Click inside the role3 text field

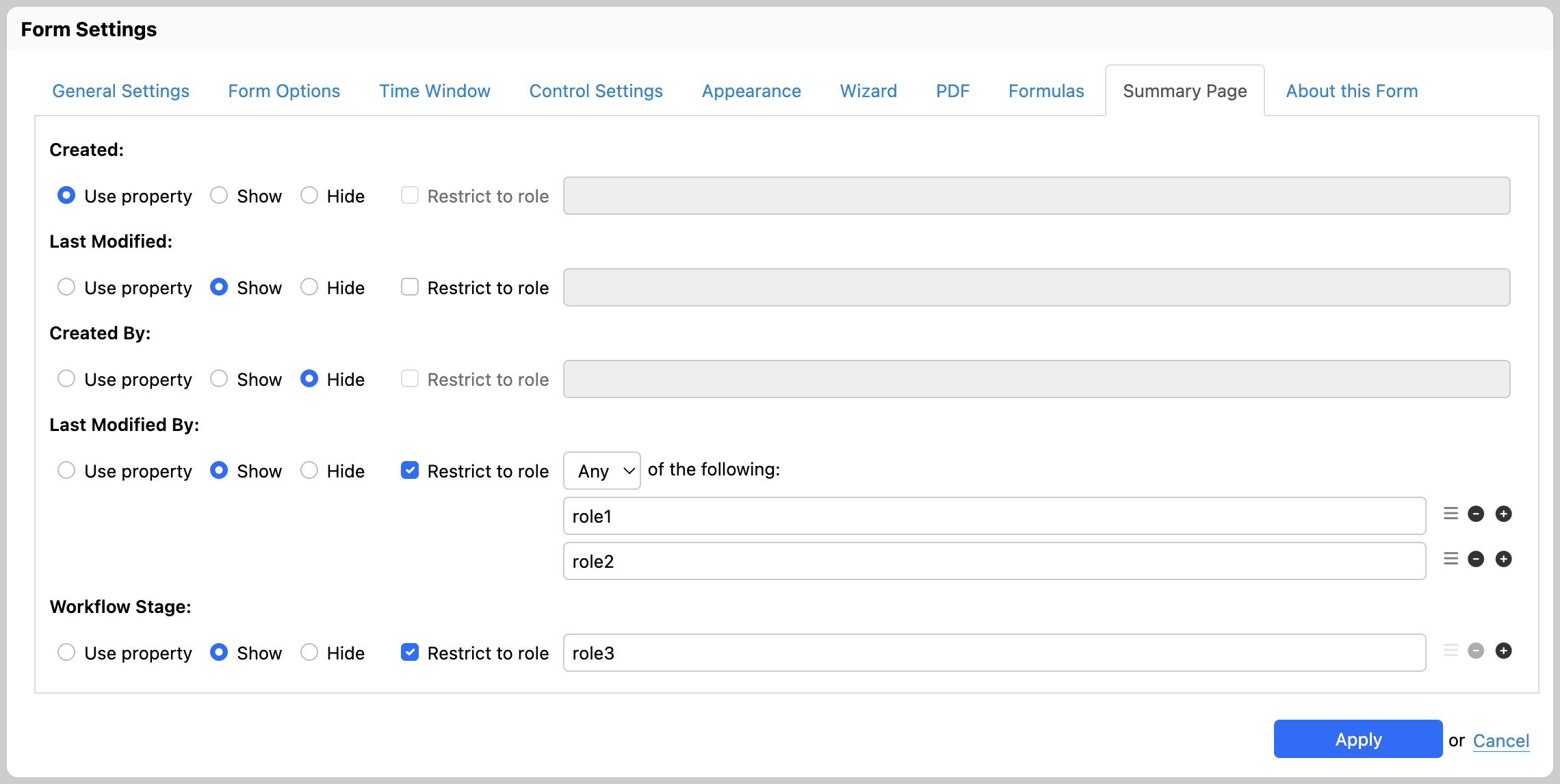821,653
